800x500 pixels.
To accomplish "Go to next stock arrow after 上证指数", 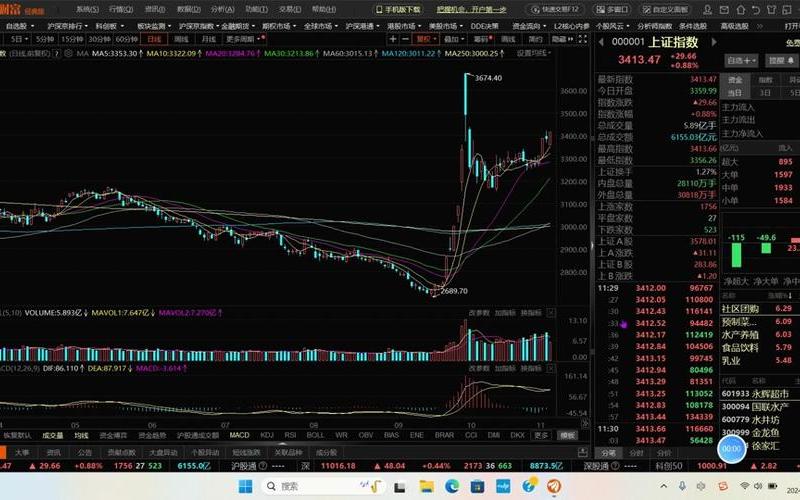I will [x=714, y=42].
